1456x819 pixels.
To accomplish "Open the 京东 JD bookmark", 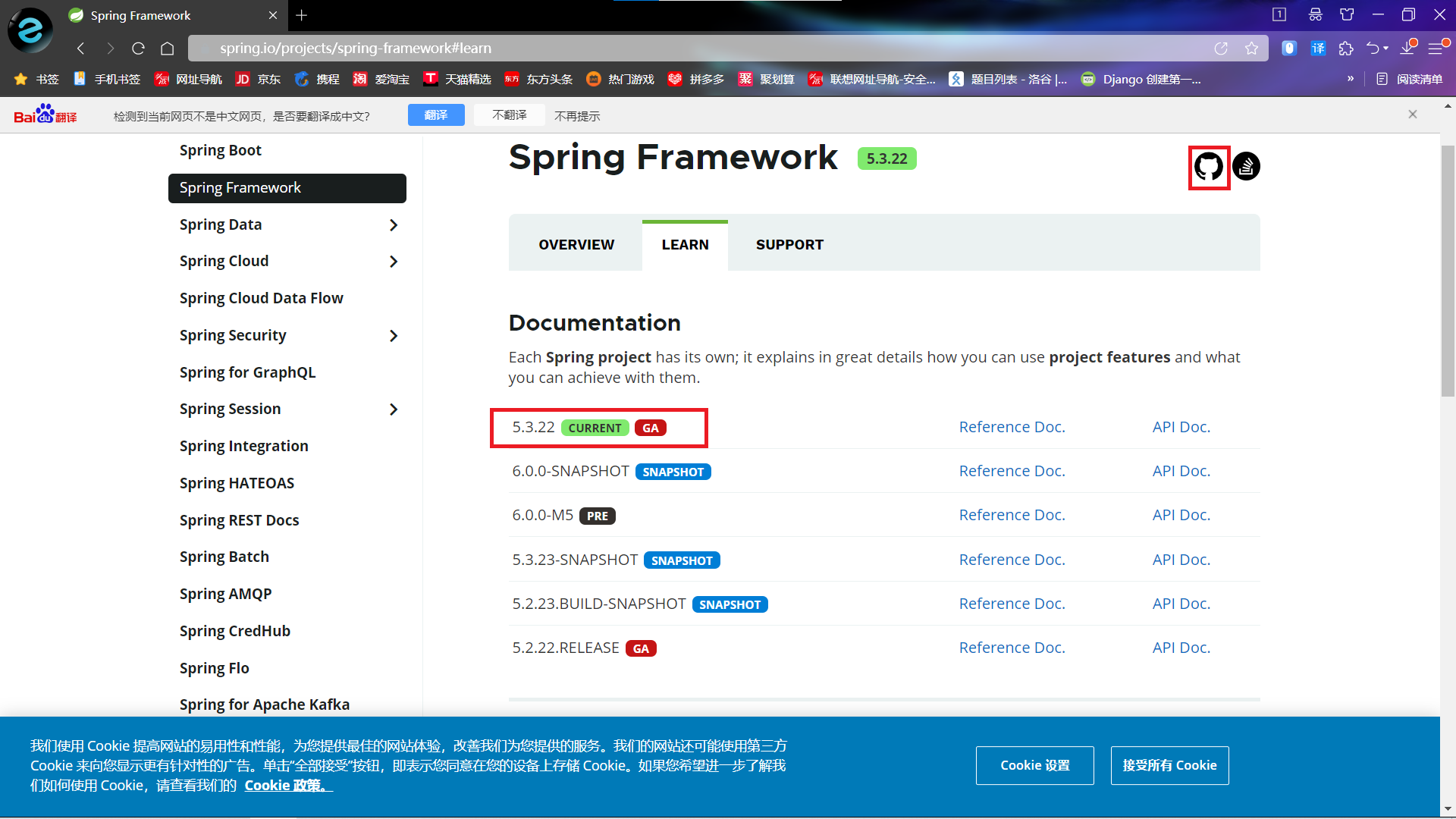I will [258, 79].
